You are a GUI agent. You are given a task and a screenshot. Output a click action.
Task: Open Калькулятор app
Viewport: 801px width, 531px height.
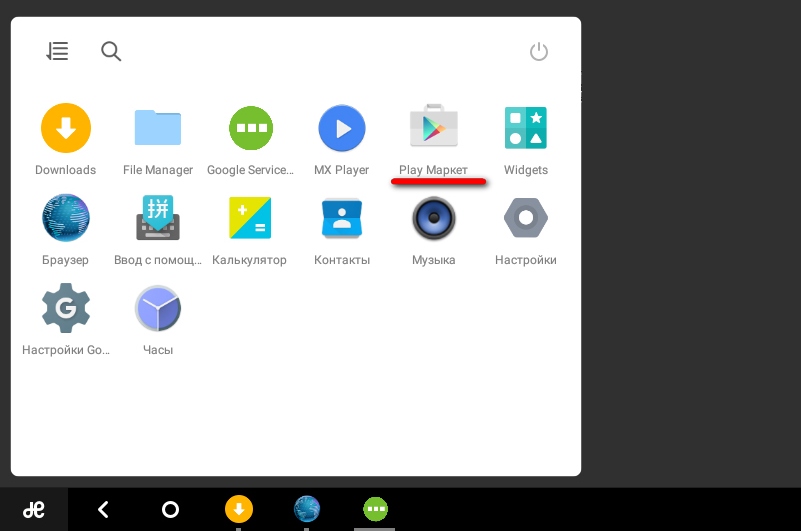pos(250,218)
